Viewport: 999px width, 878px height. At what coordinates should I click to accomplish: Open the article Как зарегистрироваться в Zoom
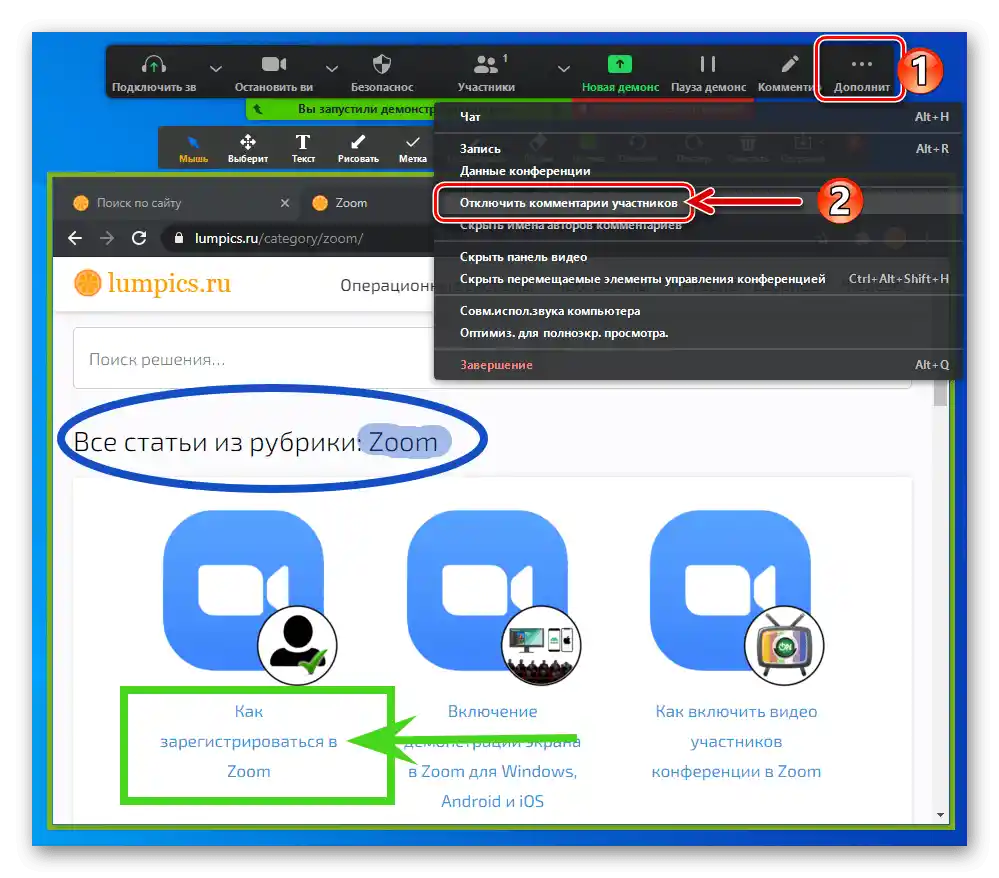[248, 741]
